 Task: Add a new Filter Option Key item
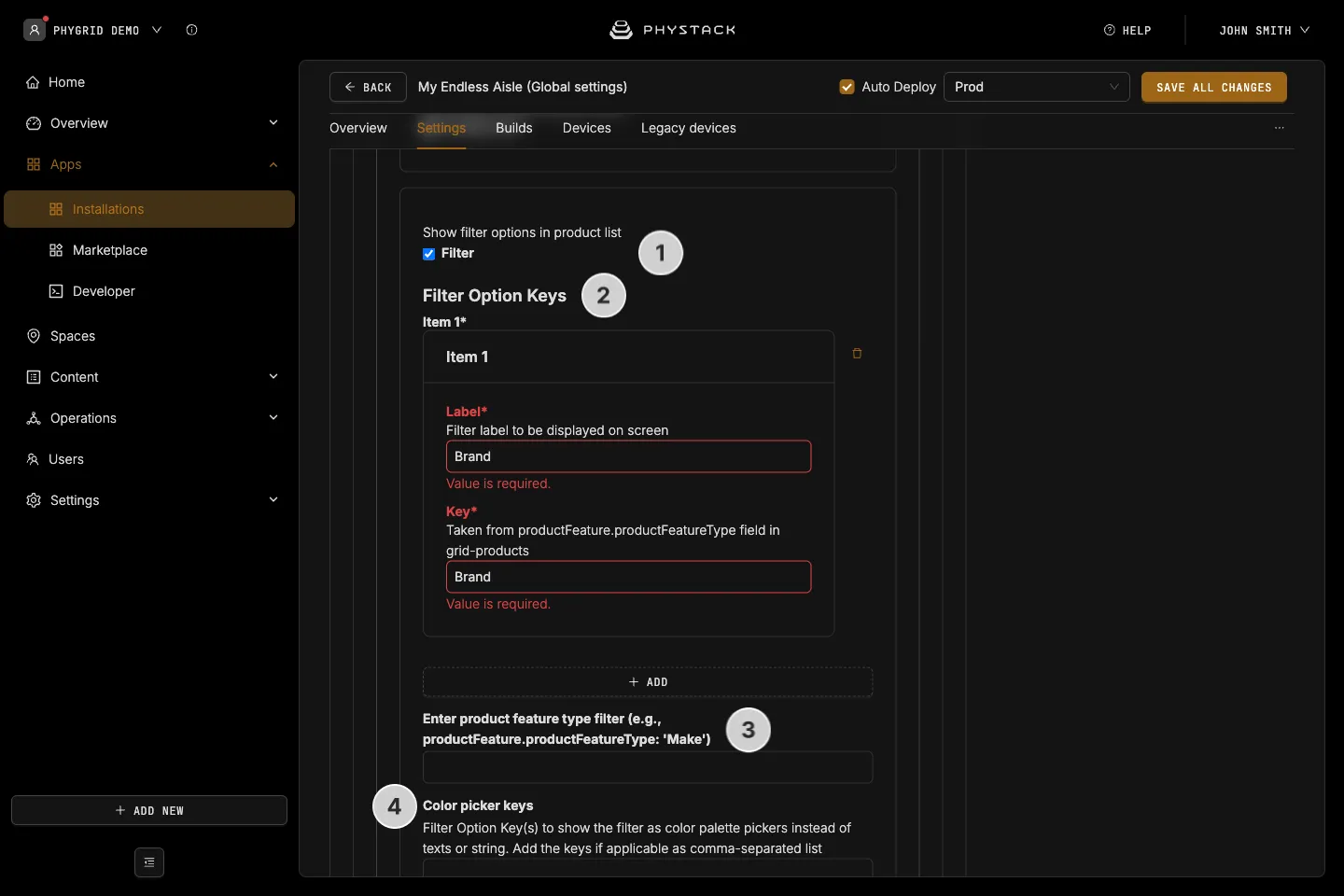pos(648,682)
